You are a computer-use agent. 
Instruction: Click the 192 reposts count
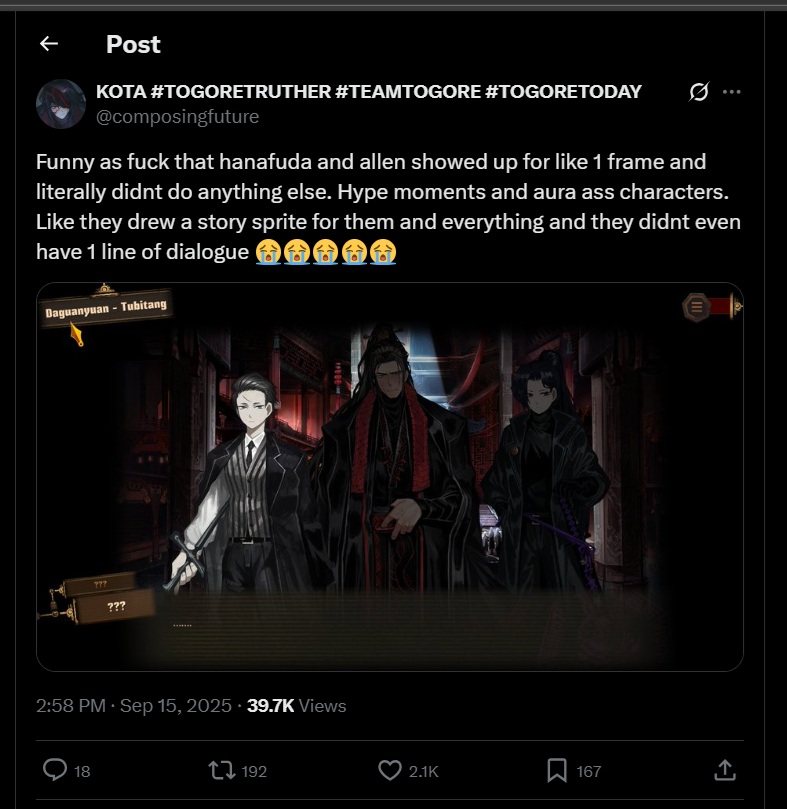pyautogui.click(x=254, y=771)
